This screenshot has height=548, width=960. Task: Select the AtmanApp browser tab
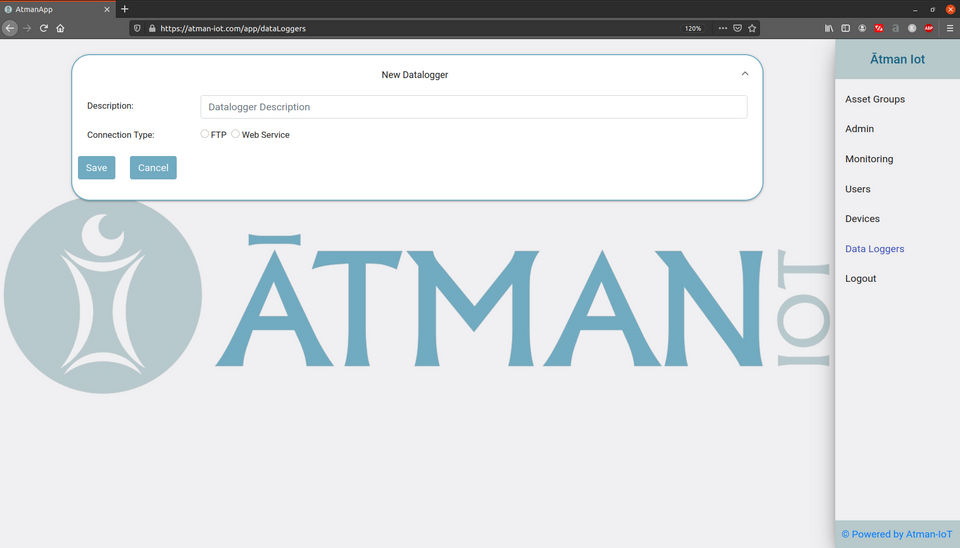coord(58,9)
